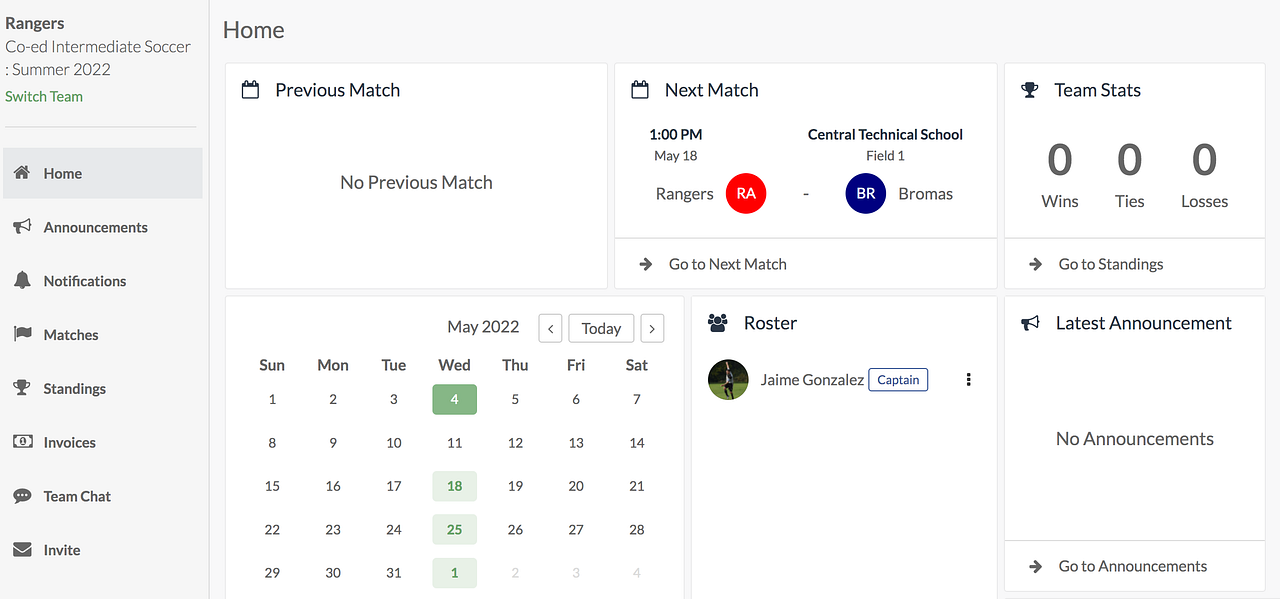Select Go to Announcements link
Image resolution: width=1280 pixels, height=599 pixels.
point(1132,566)
